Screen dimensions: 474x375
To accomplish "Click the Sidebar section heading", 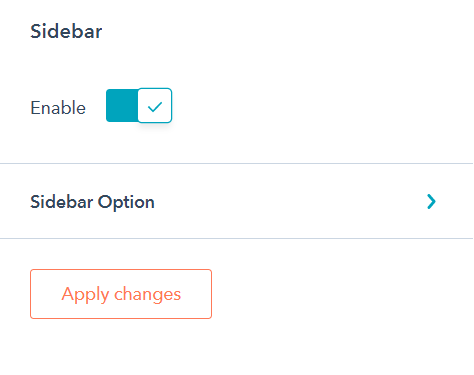I will point(66,32).
